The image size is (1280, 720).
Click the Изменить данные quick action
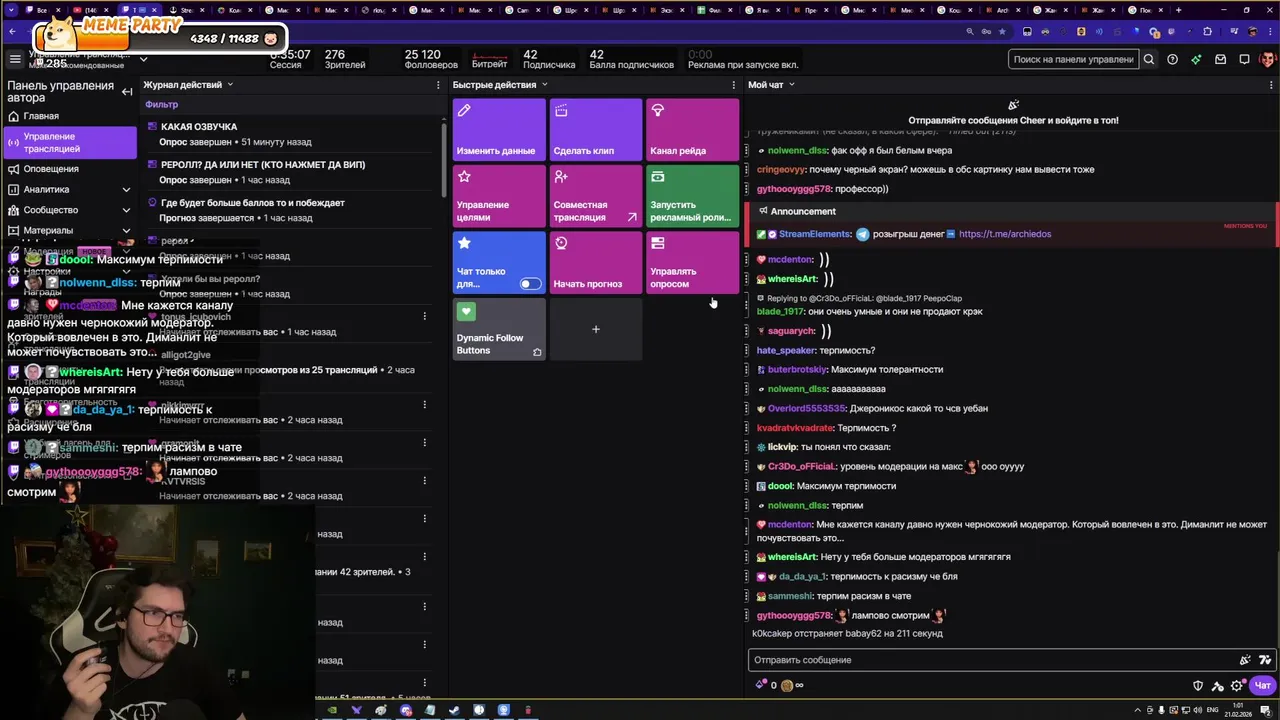click(499, 129)
